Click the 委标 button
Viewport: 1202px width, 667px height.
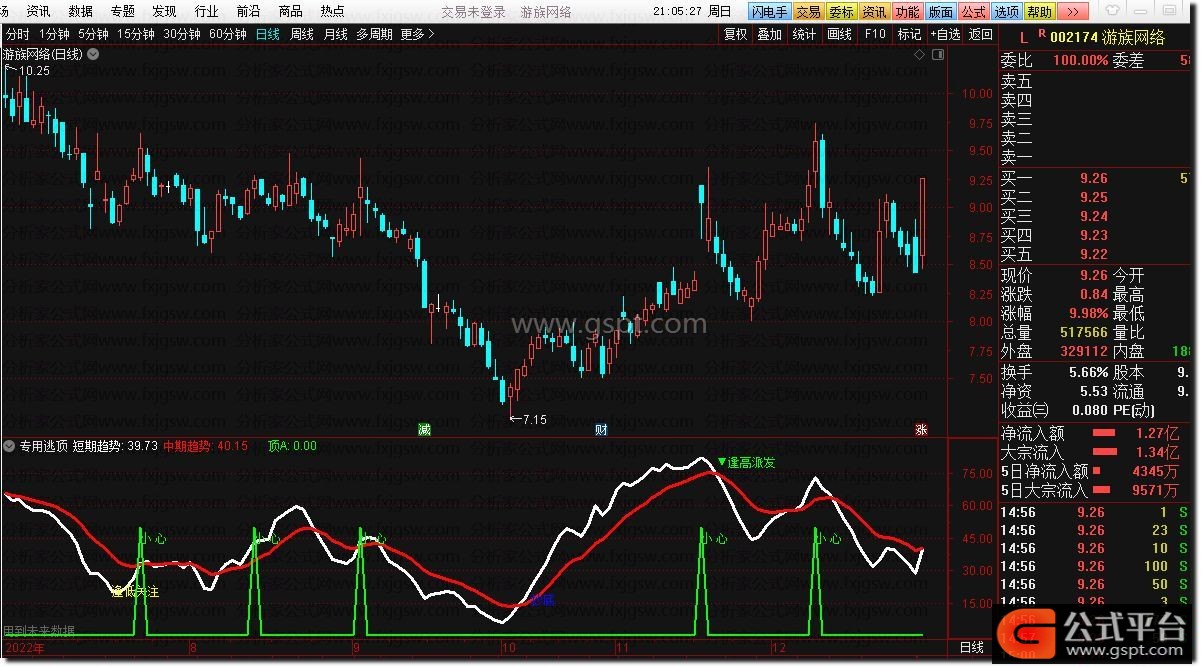(841, 12)
